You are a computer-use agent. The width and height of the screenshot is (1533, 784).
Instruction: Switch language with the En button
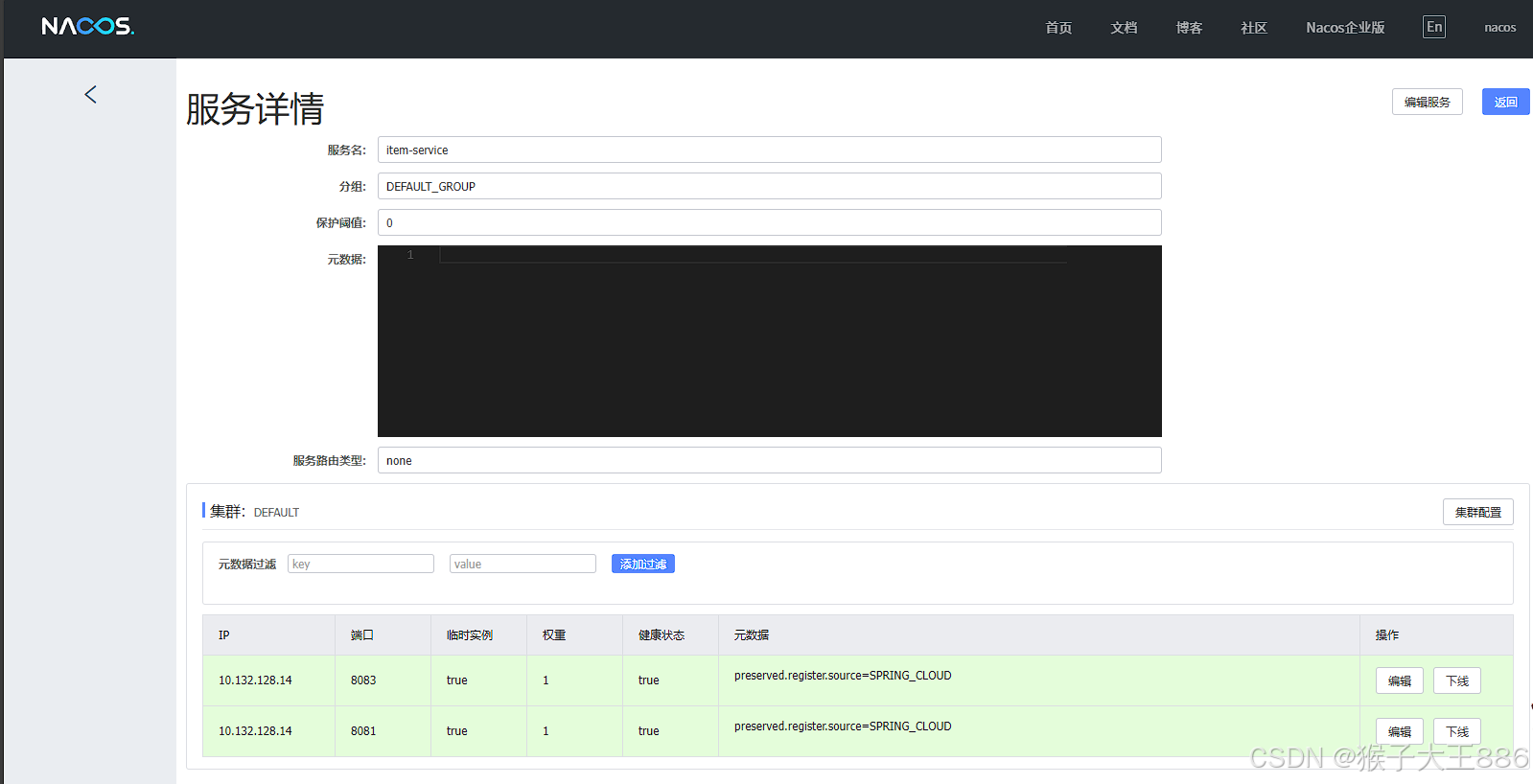1434,27
